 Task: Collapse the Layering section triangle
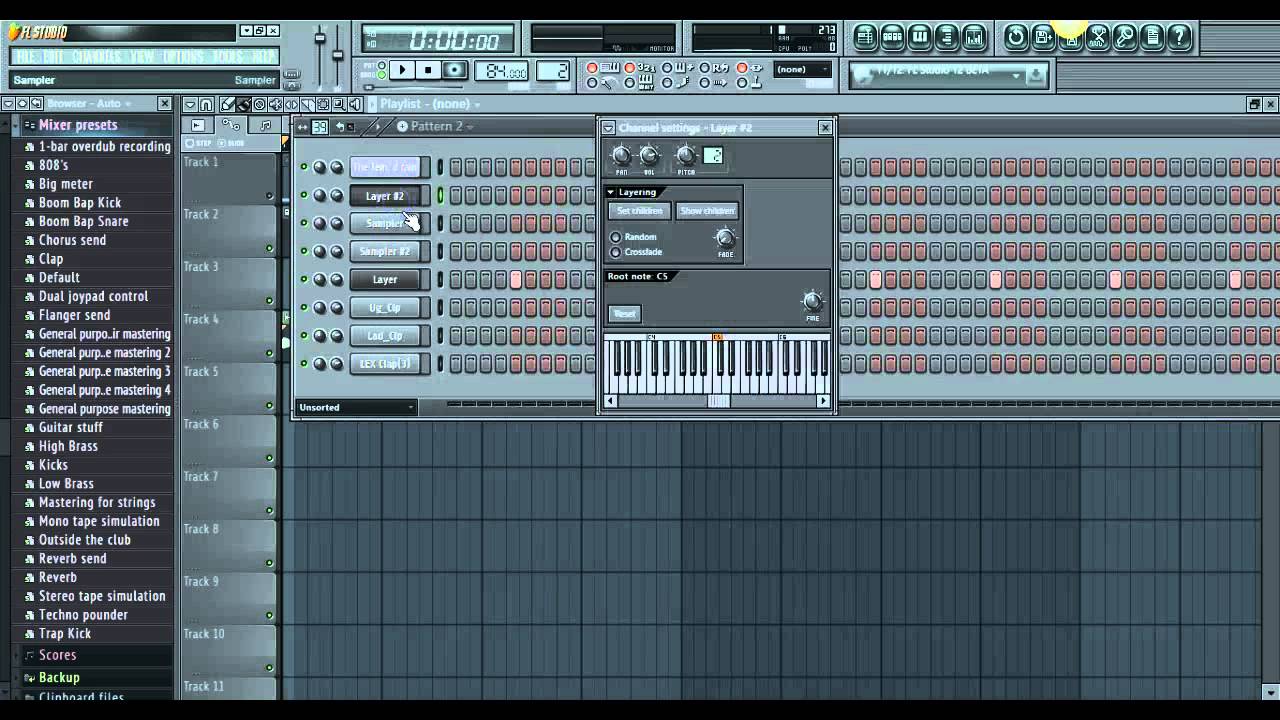click(x=611, y=192)
